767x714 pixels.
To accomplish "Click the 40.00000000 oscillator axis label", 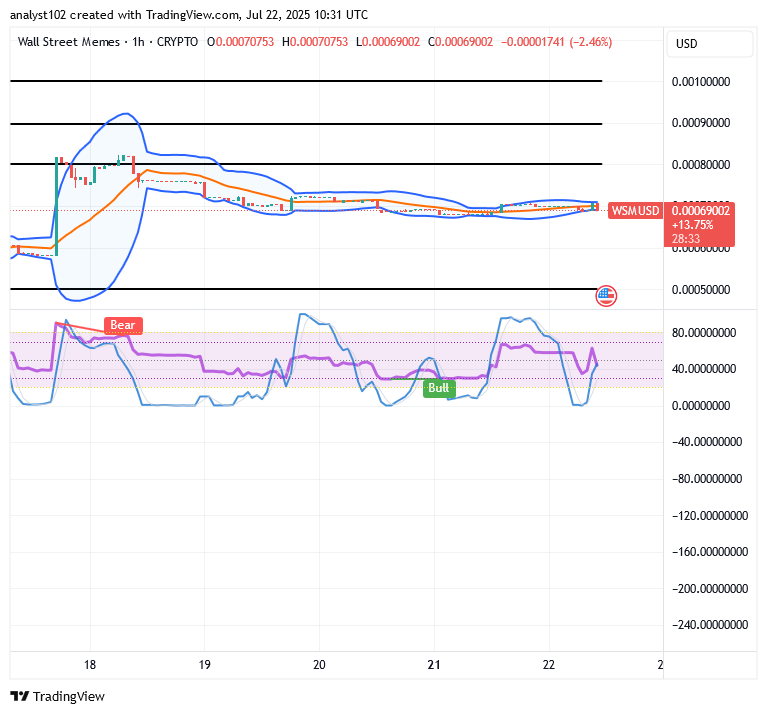I will point(704,369).
